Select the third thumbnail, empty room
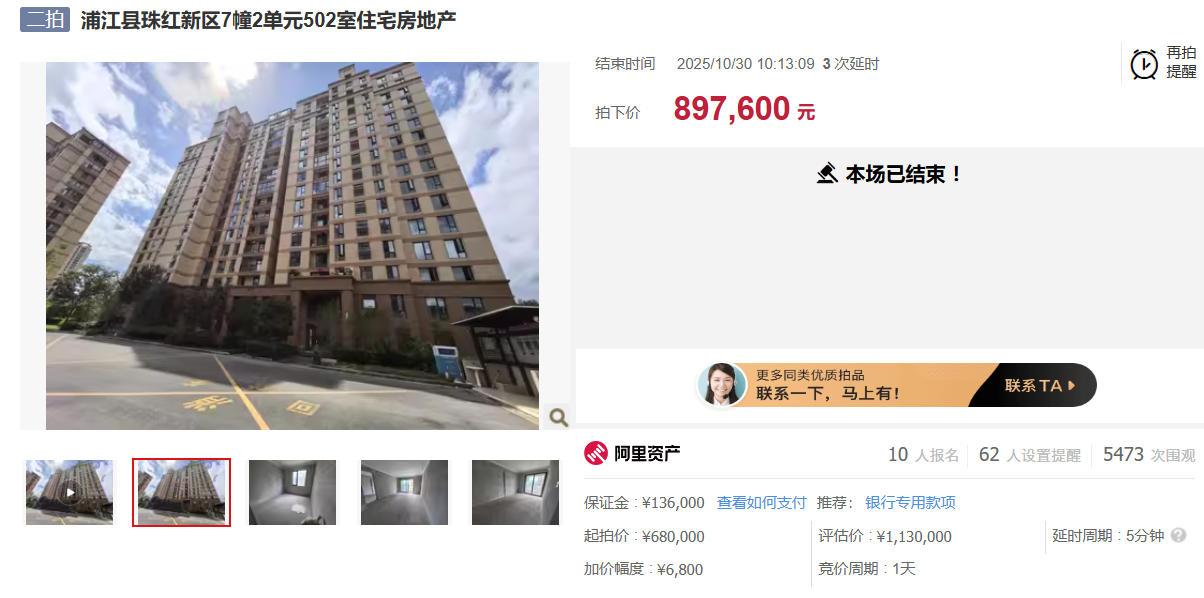 [292, 492]
